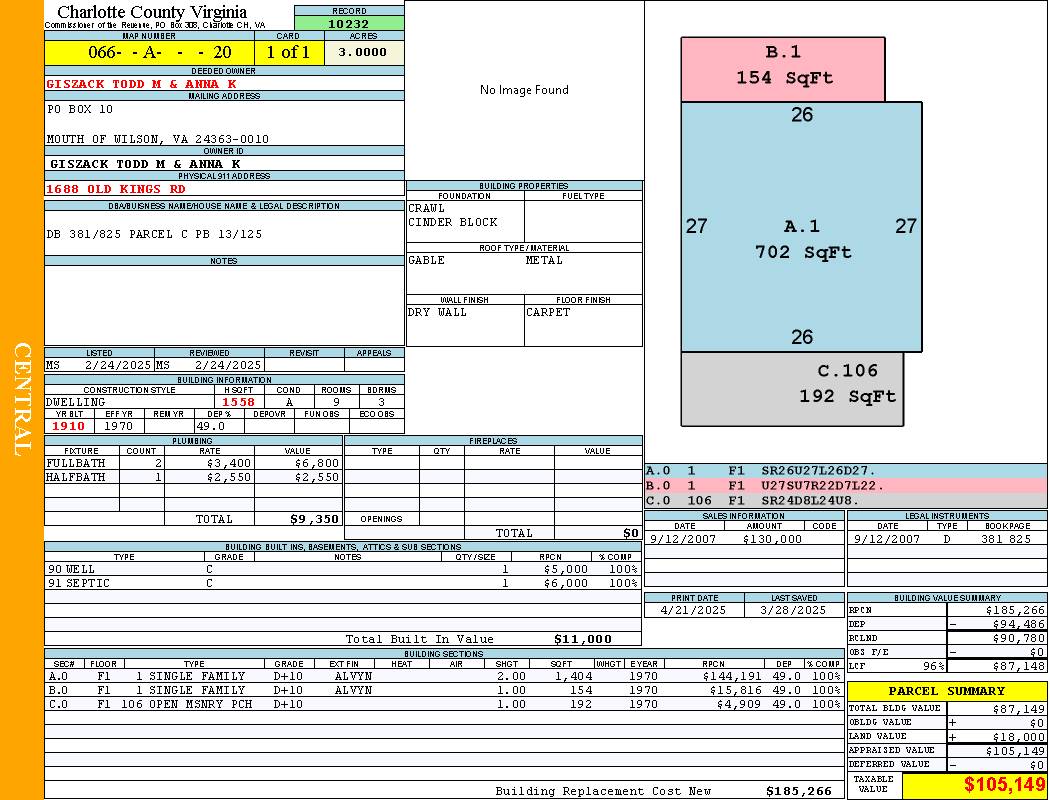Click the 91 SEPTIC built-in row

coord(343,584)
